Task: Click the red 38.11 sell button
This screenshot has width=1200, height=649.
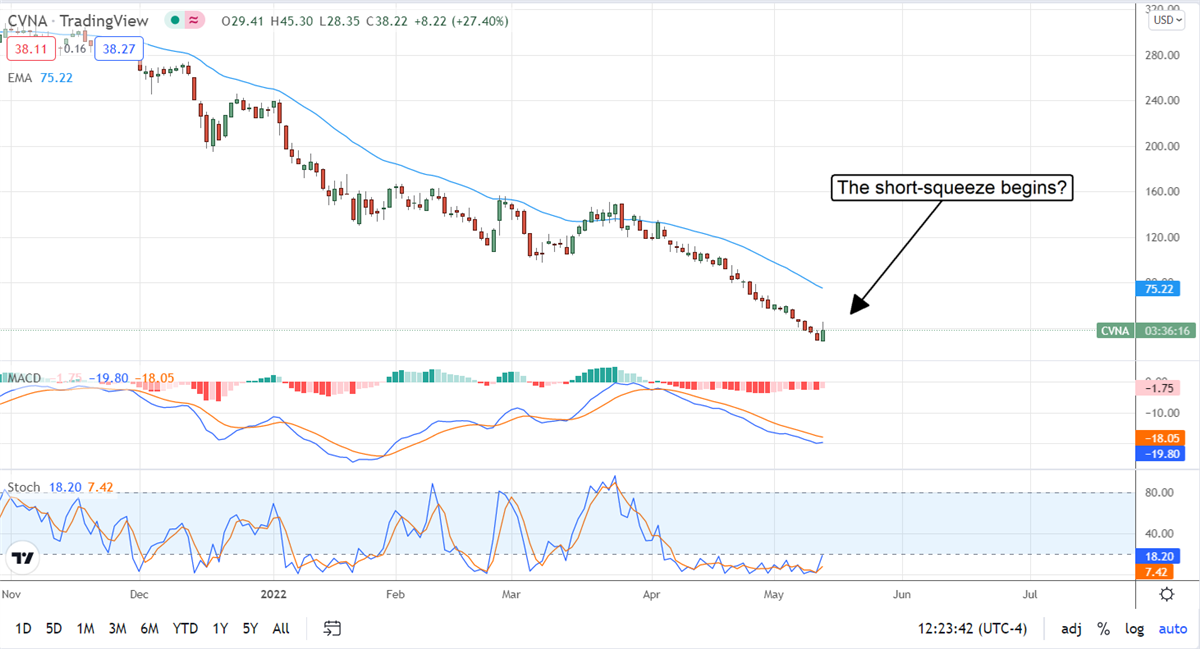Action: [26, 48]
